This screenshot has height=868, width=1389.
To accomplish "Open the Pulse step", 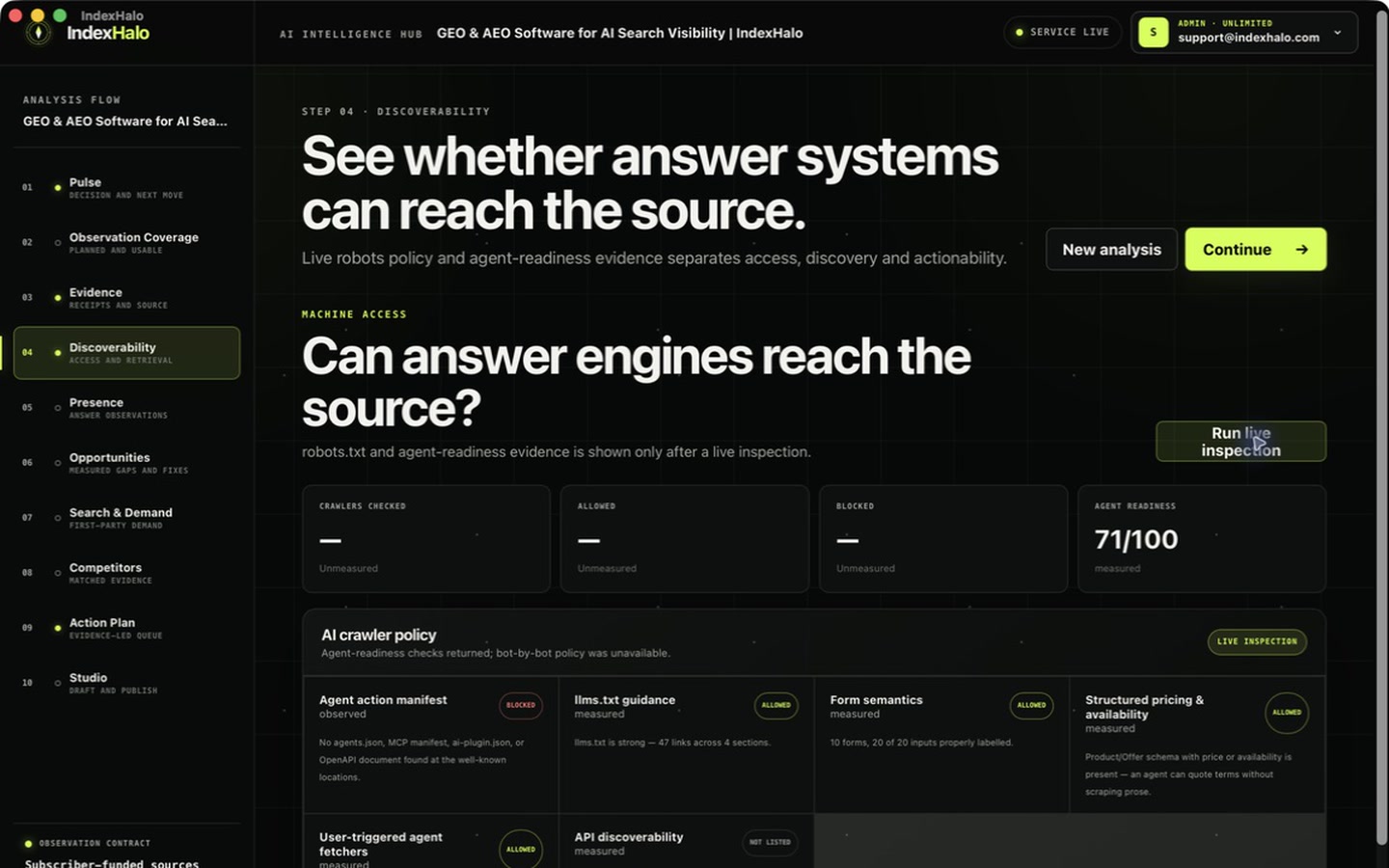I will (126, 187).
